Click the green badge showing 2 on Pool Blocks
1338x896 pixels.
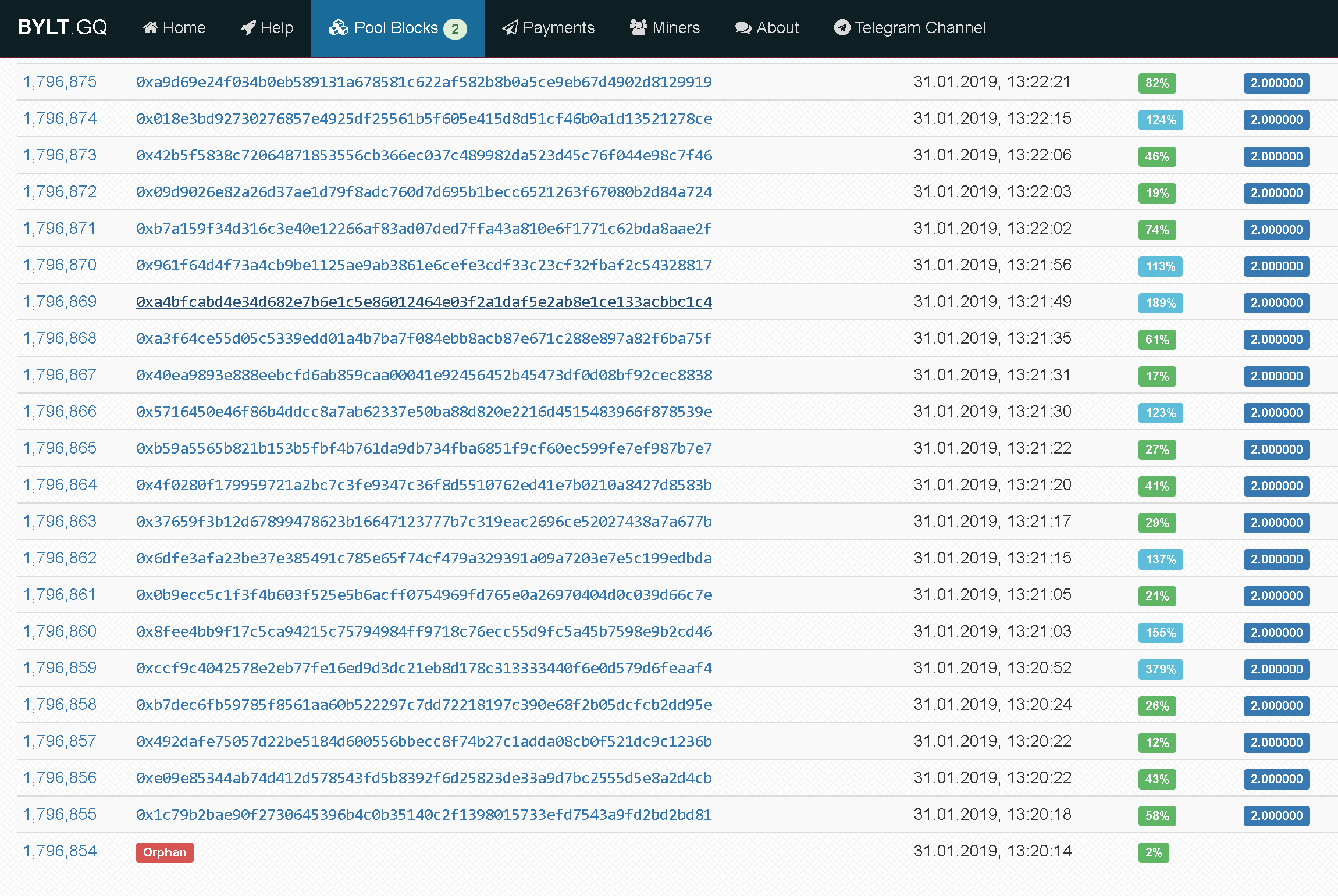pos(455,28)
